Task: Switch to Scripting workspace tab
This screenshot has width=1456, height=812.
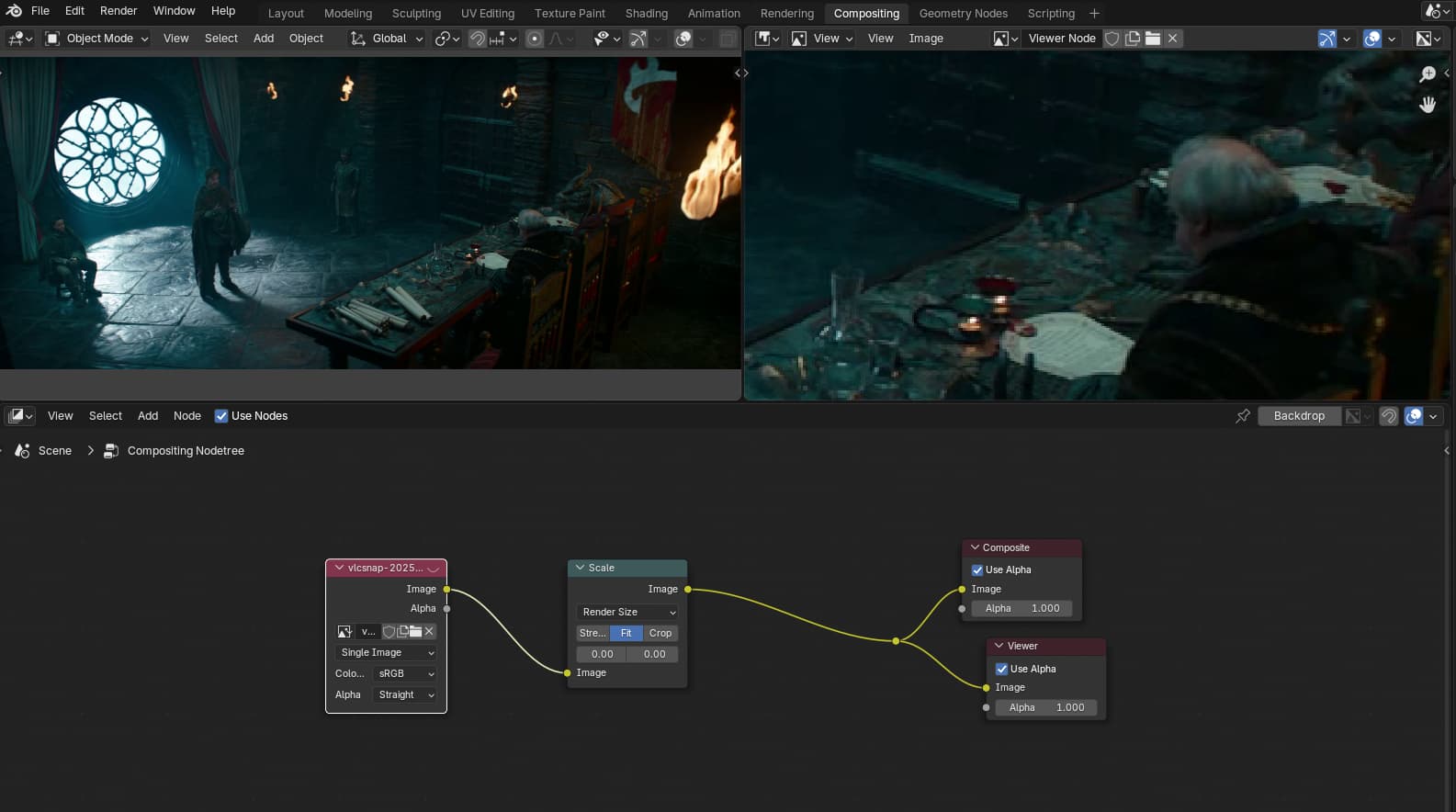Action: click(x=1051, y=14)
